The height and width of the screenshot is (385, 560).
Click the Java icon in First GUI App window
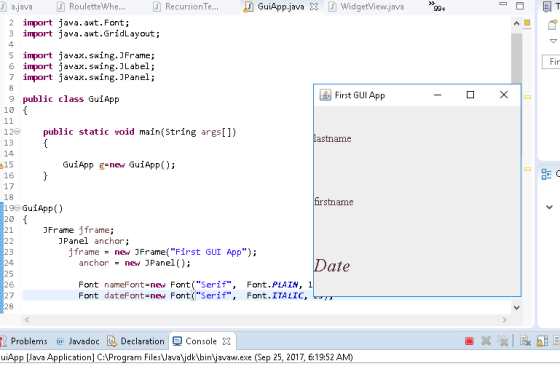[x=325, y=95]
